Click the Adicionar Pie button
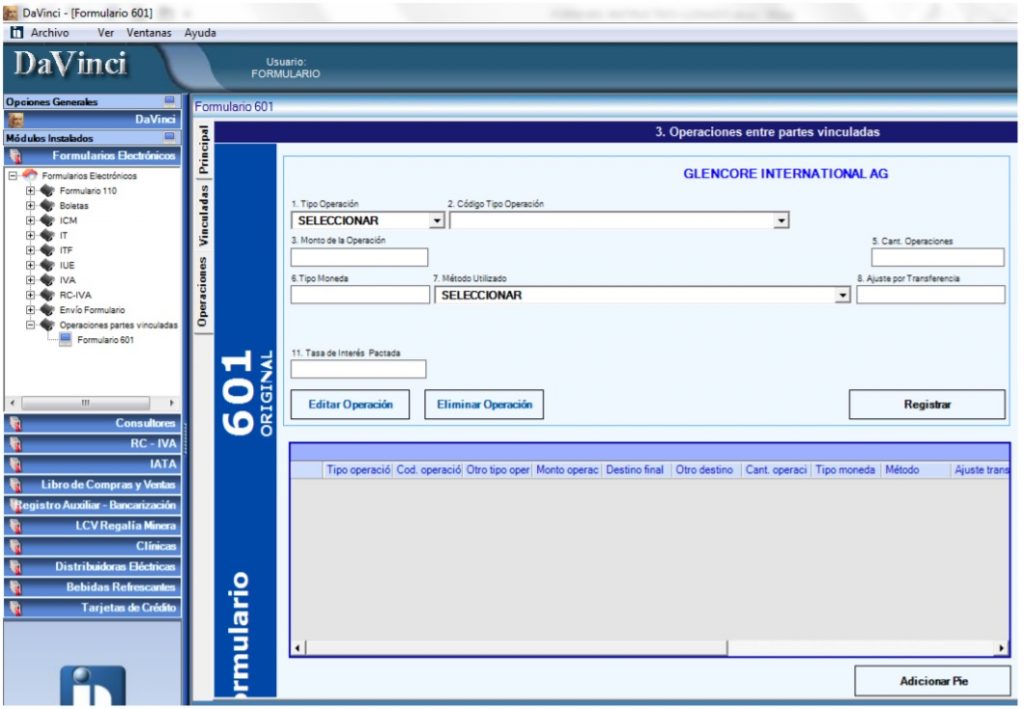 pyautogui.click(x=932, y=681)
